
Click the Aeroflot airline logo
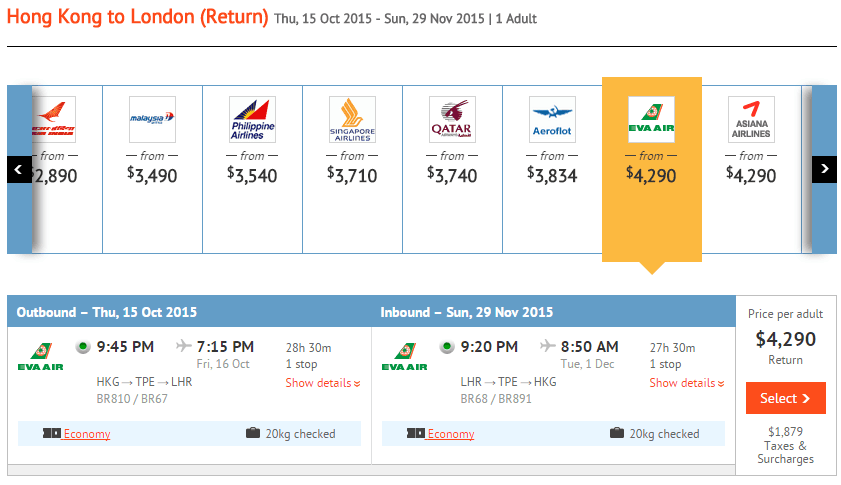pos(552,120)
